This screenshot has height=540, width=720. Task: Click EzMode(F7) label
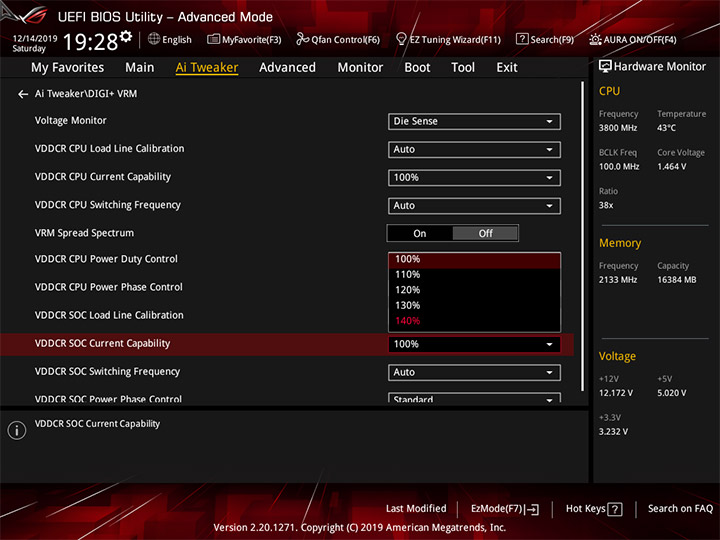[497, 509]
